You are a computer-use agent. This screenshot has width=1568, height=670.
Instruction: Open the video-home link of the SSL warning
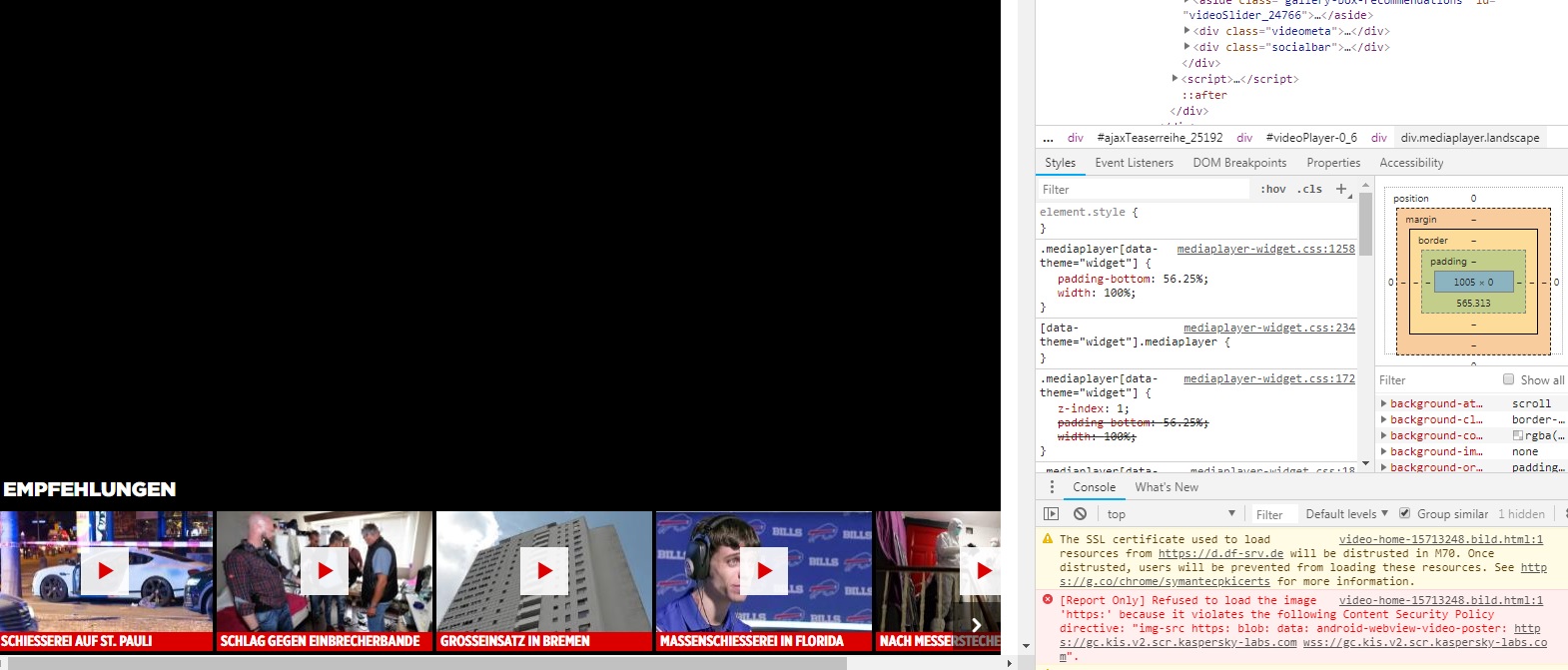tap(1440, 539)
